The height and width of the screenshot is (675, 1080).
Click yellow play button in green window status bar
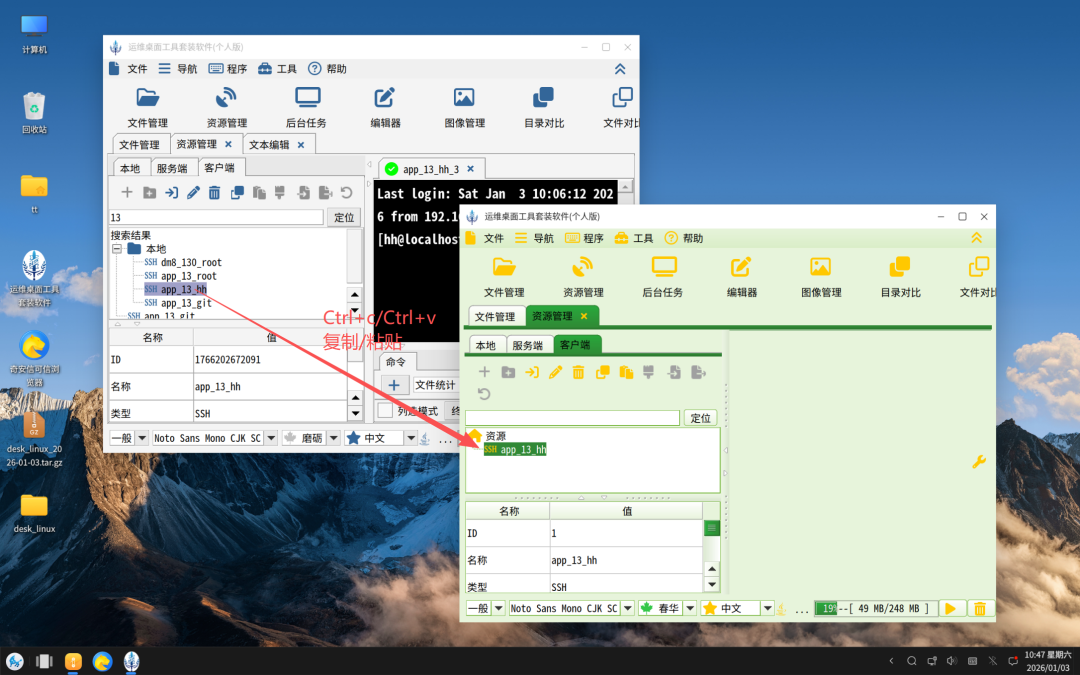coord(951,608)
